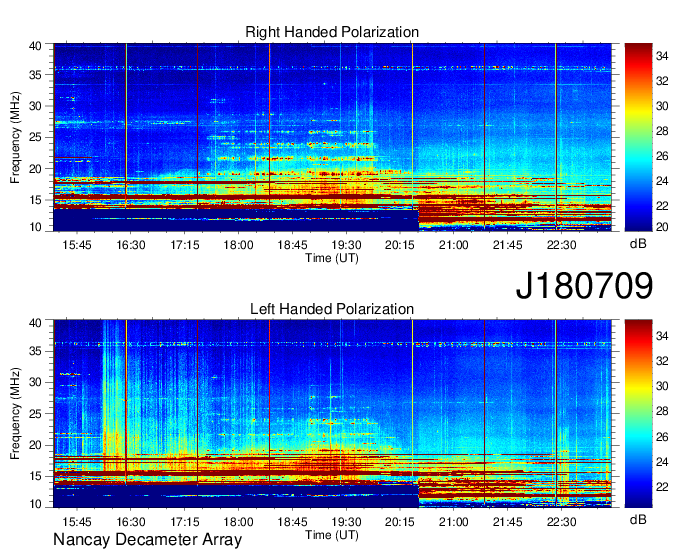Click the "15:45" tick on the Right Handed time axis
The height and width of the screenshot is (552, 680).
77,245
